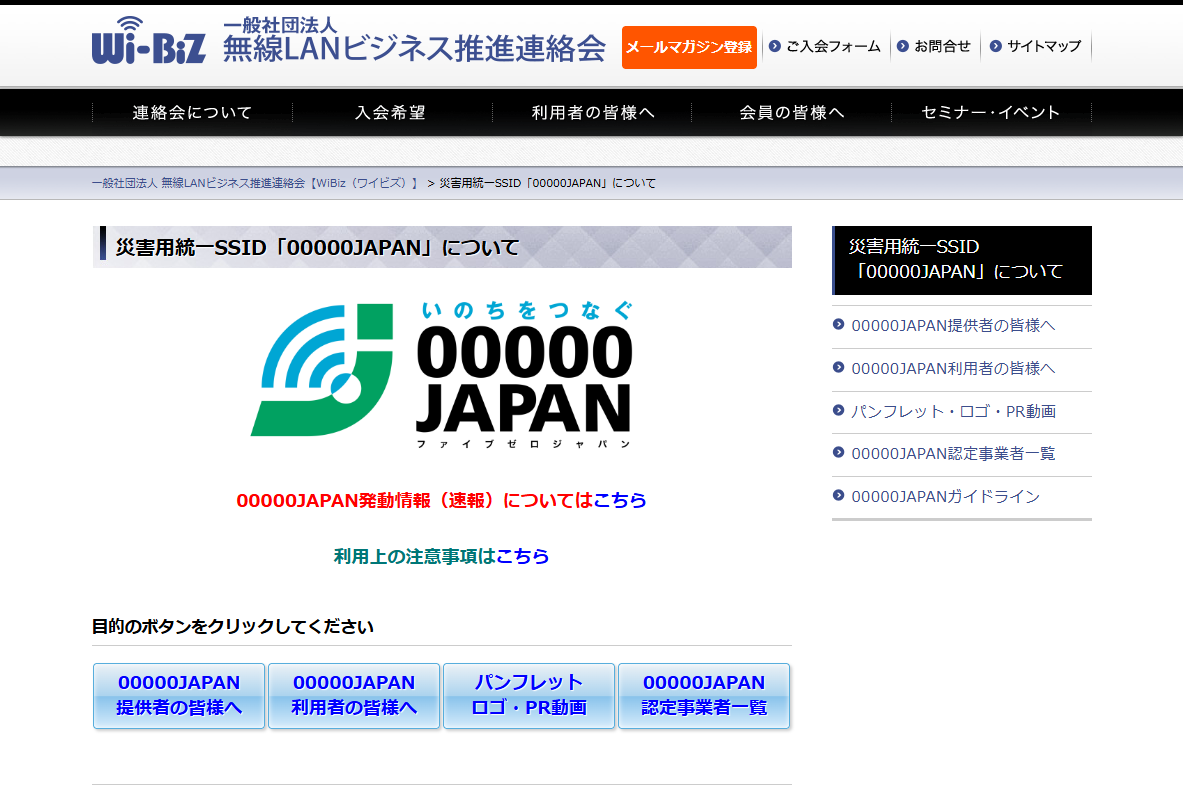Click the 00000JAPAN 利用者の皆様へ blue button
The height and width of the screenshot is (789, 1183).
click(x=354, y=695)
